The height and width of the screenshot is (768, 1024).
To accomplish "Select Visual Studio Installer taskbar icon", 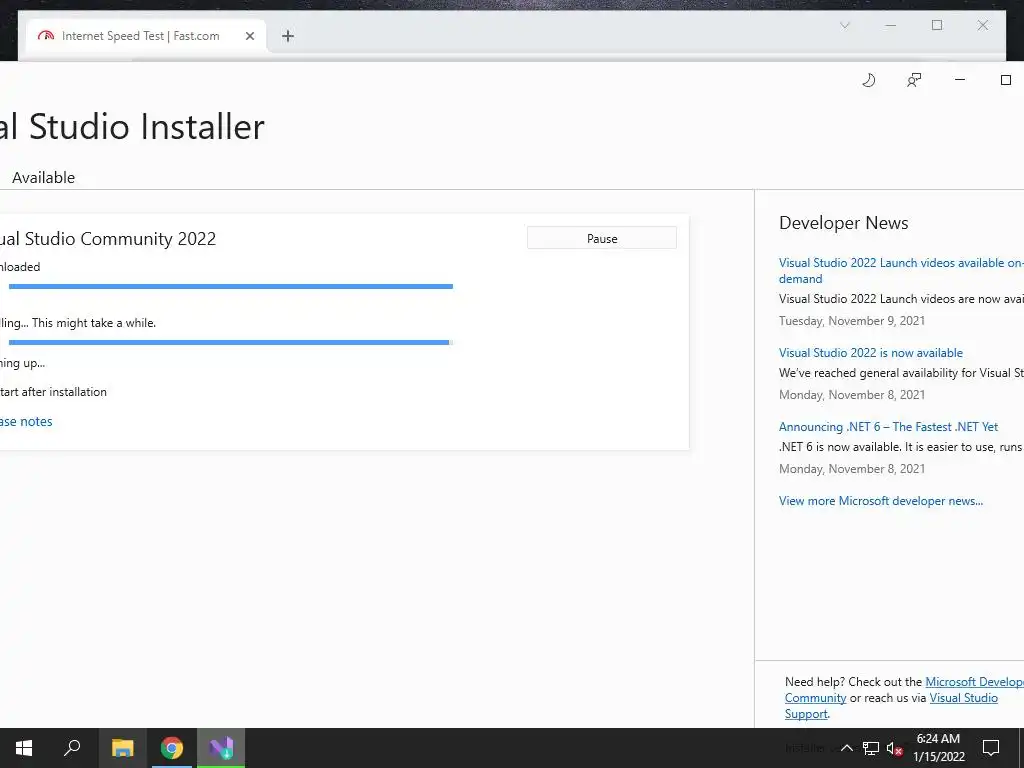I will pyautogui.click(x=221, y=748).
